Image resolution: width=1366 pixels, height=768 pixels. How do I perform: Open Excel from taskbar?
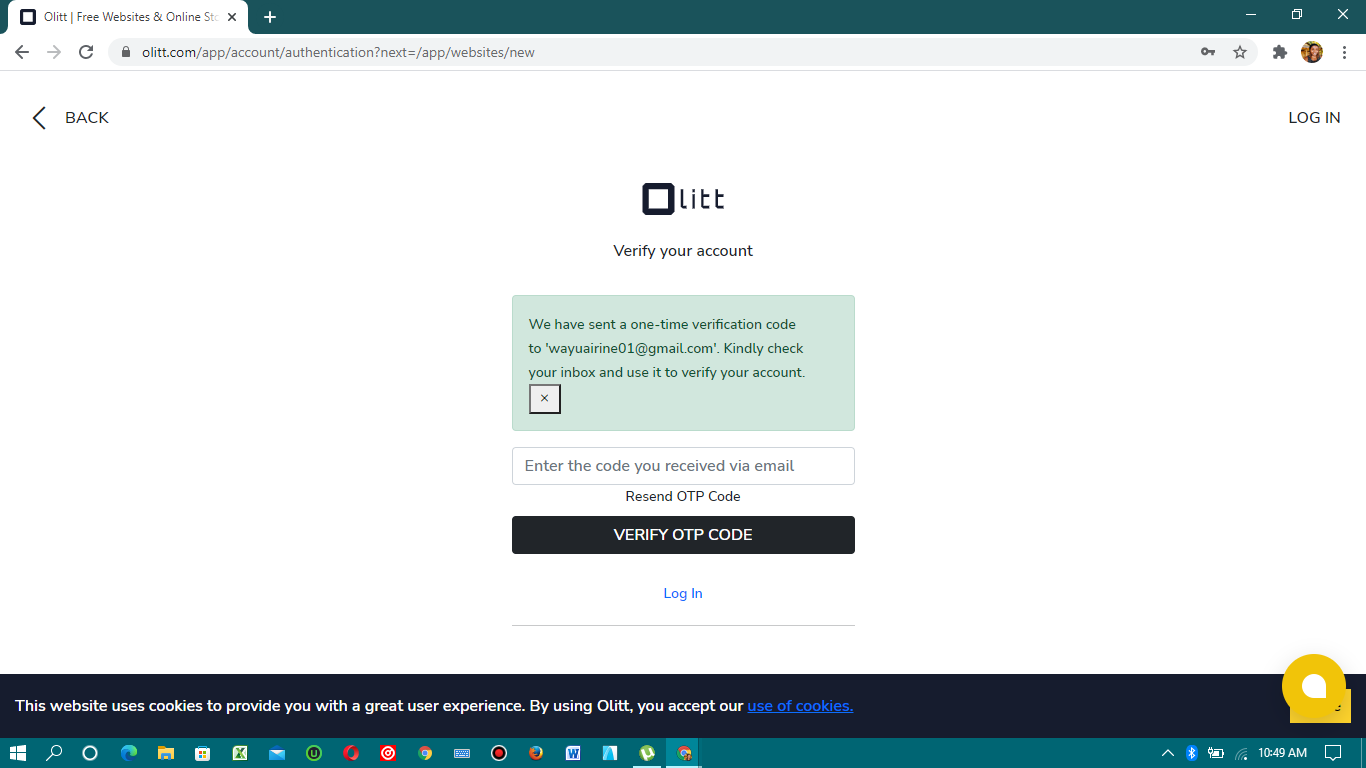[240, 753]
